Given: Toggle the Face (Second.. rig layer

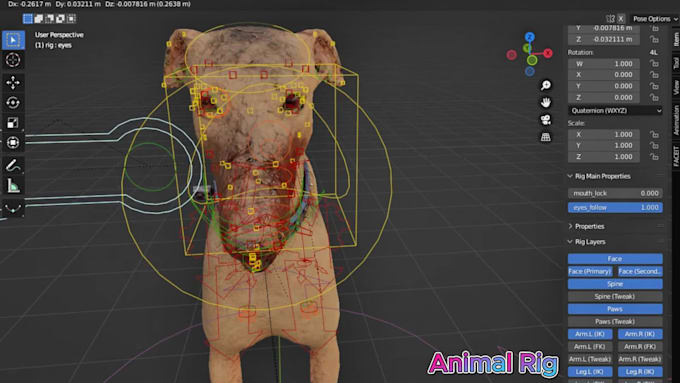Looking at the screenshot, I should coord(640,271).
